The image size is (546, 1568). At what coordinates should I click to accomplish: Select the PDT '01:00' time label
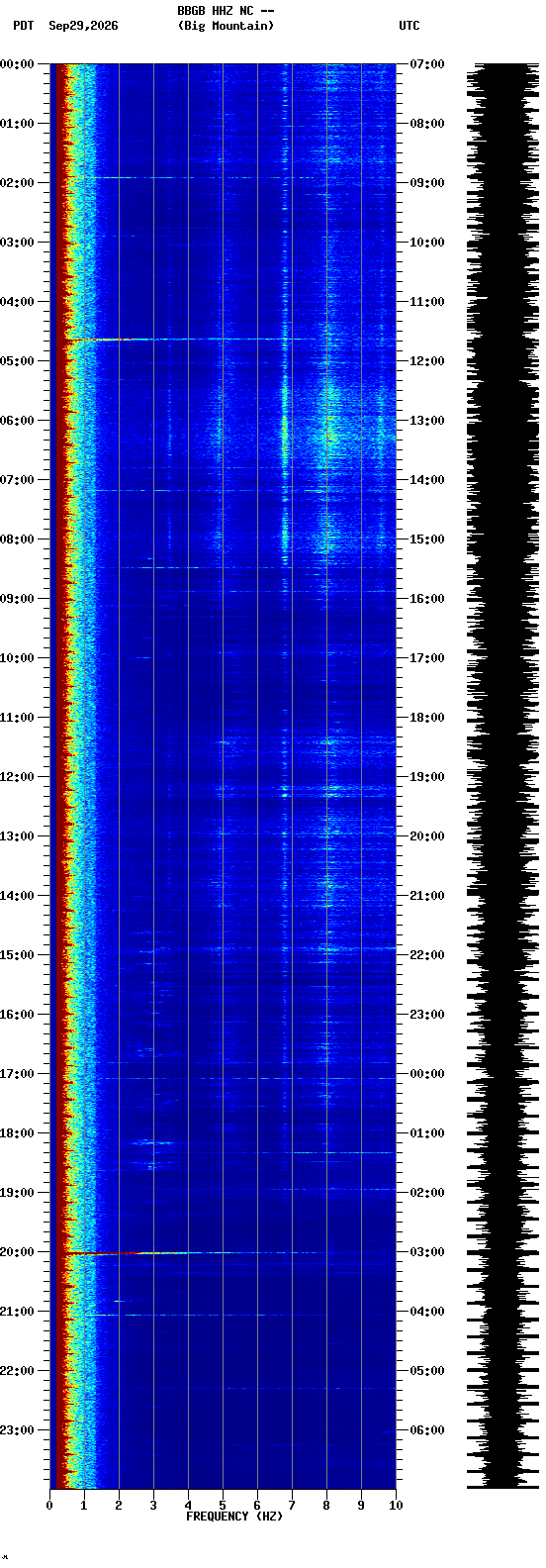click(17, 124)
